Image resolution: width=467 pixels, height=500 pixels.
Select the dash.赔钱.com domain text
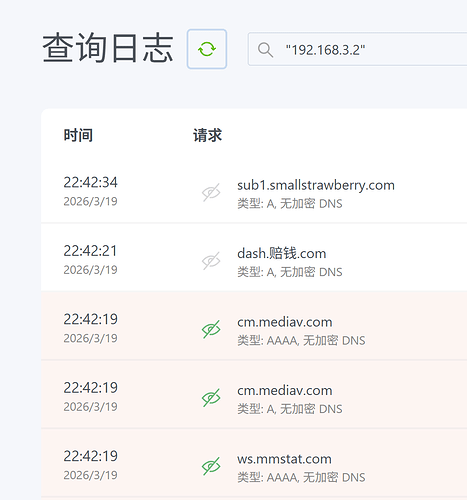pyautogui.click(x=282, y=254)
